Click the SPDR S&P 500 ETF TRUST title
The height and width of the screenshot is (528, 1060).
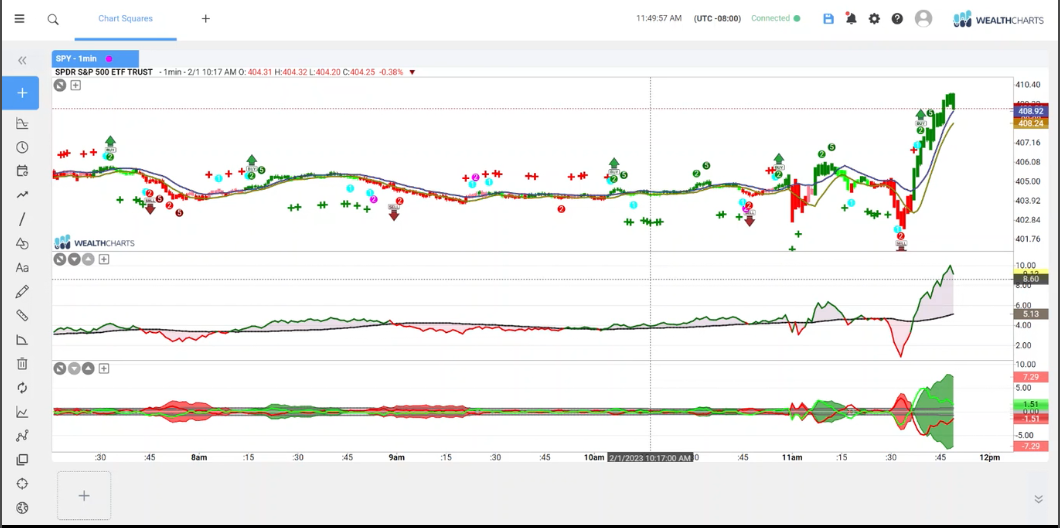[x=103, y=72]
